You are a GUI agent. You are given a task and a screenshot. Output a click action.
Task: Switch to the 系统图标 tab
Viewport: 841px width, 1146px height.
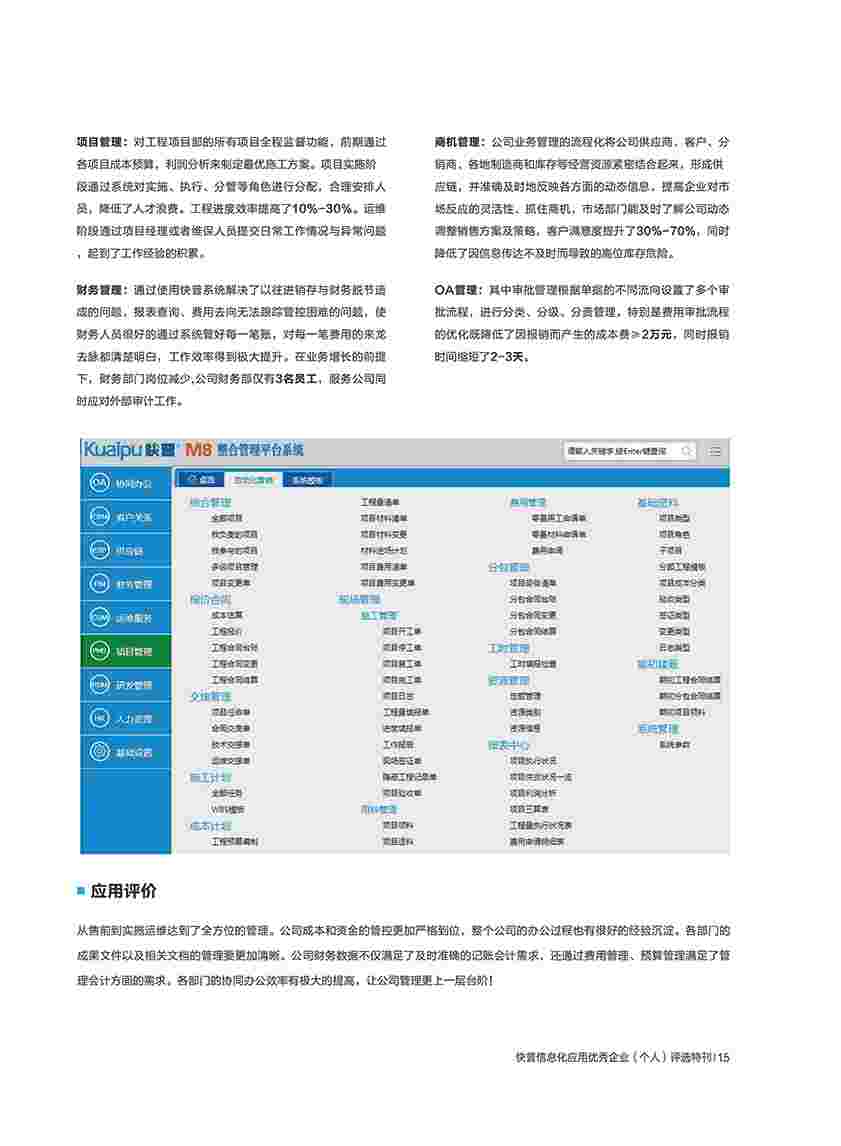(307, 479)
